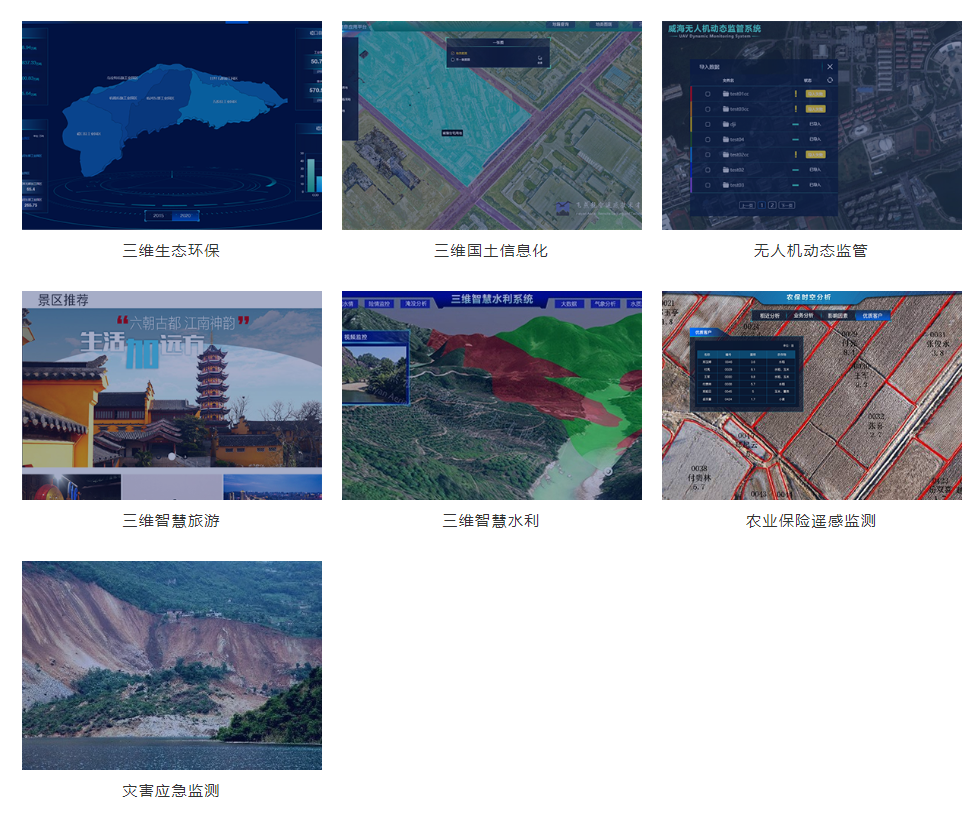Click the folder icon next to dji

(x=726, y=124)
